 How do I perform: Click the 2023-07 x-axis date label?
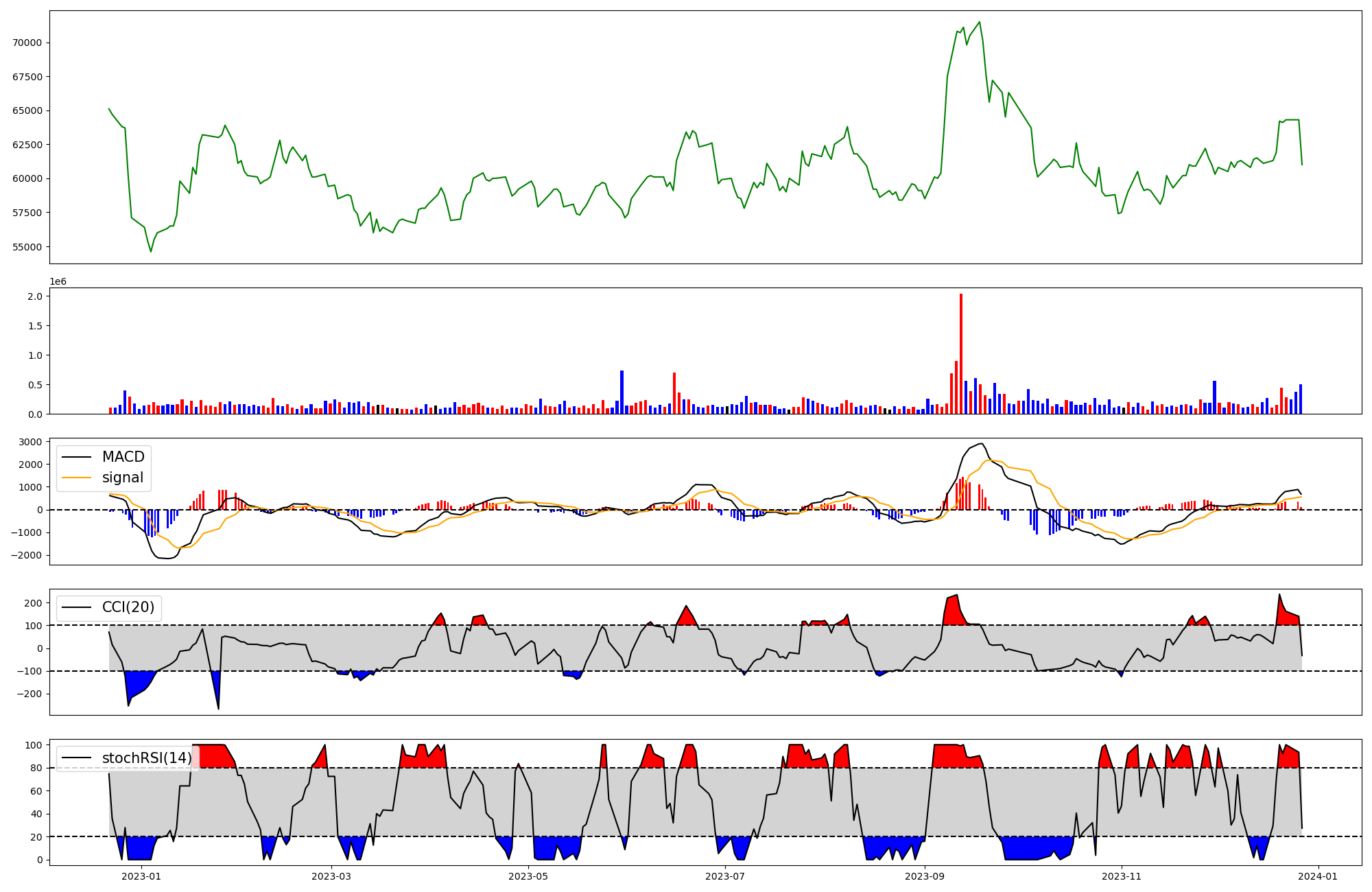point(725,876)
